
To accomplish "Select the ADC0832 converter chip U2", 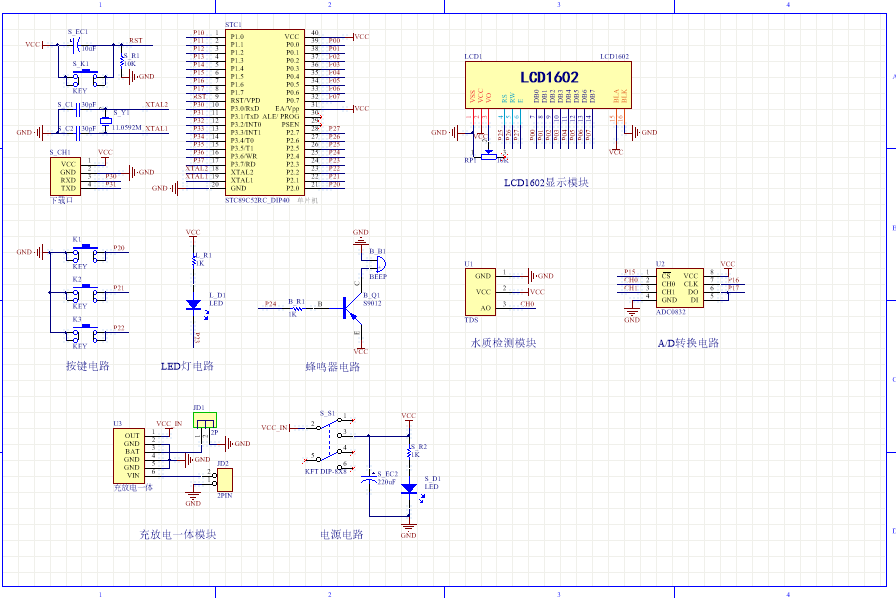I will point(677,287).
